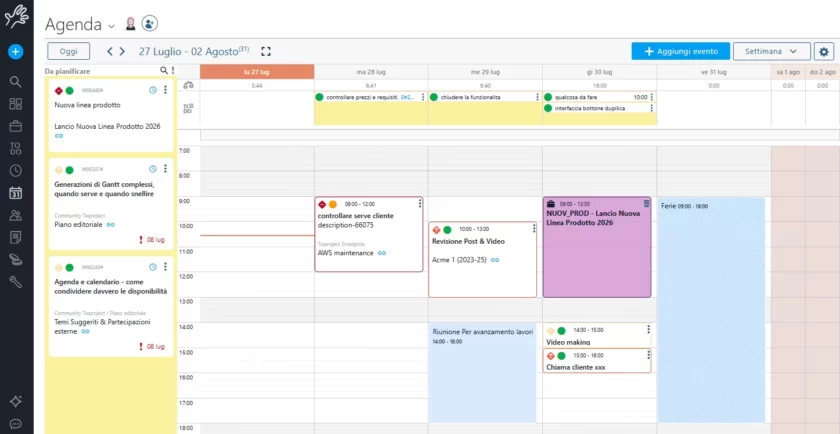Click clock icon on Nuova linea prodotto card
Screen dimensions: 840x434
(x=153, y=90)
